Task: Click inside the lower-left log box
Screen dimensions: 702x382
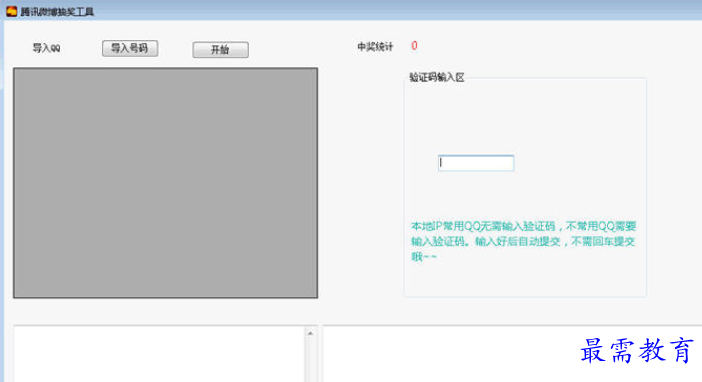Action: click(160, 354)
